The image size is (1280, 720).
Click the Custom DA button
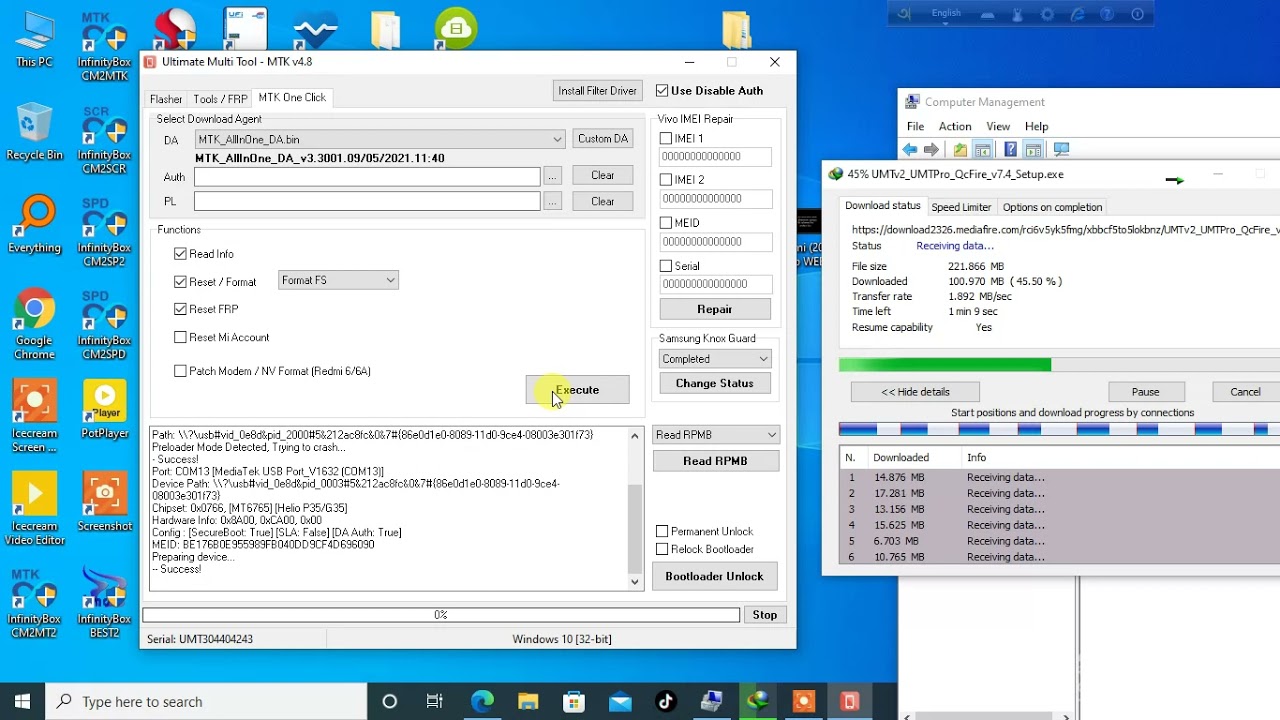(603, 139)
